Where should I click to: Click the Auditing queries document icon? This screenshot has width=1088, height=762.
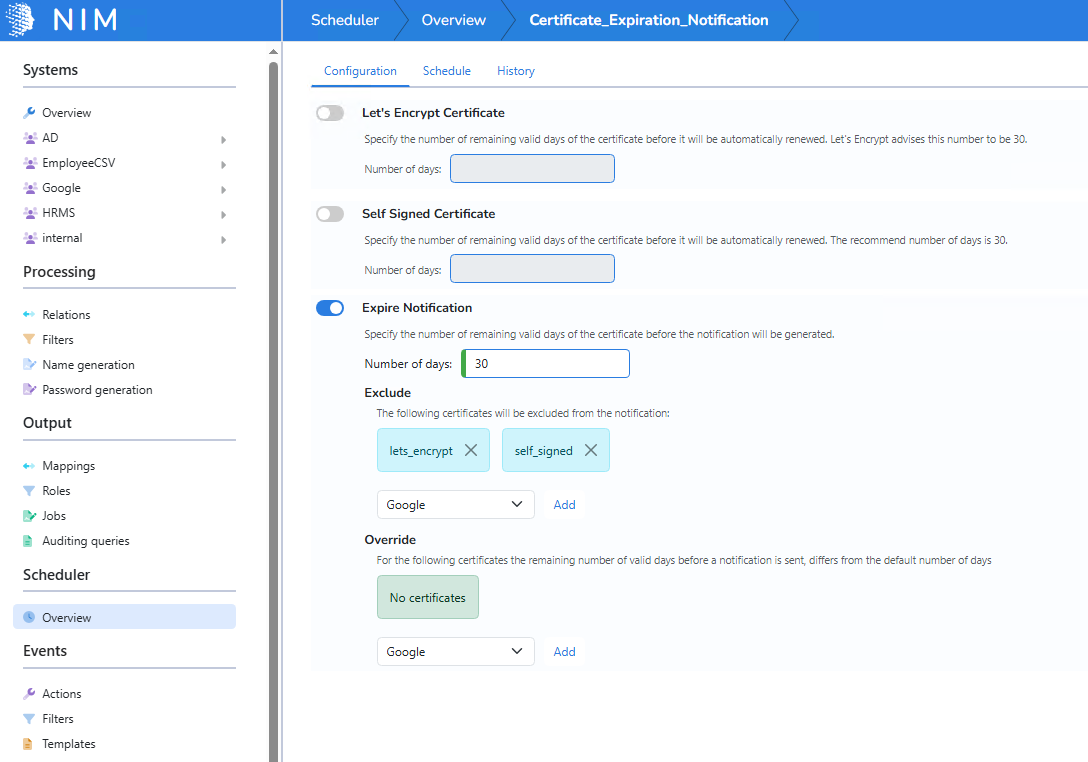coord(29,541)
